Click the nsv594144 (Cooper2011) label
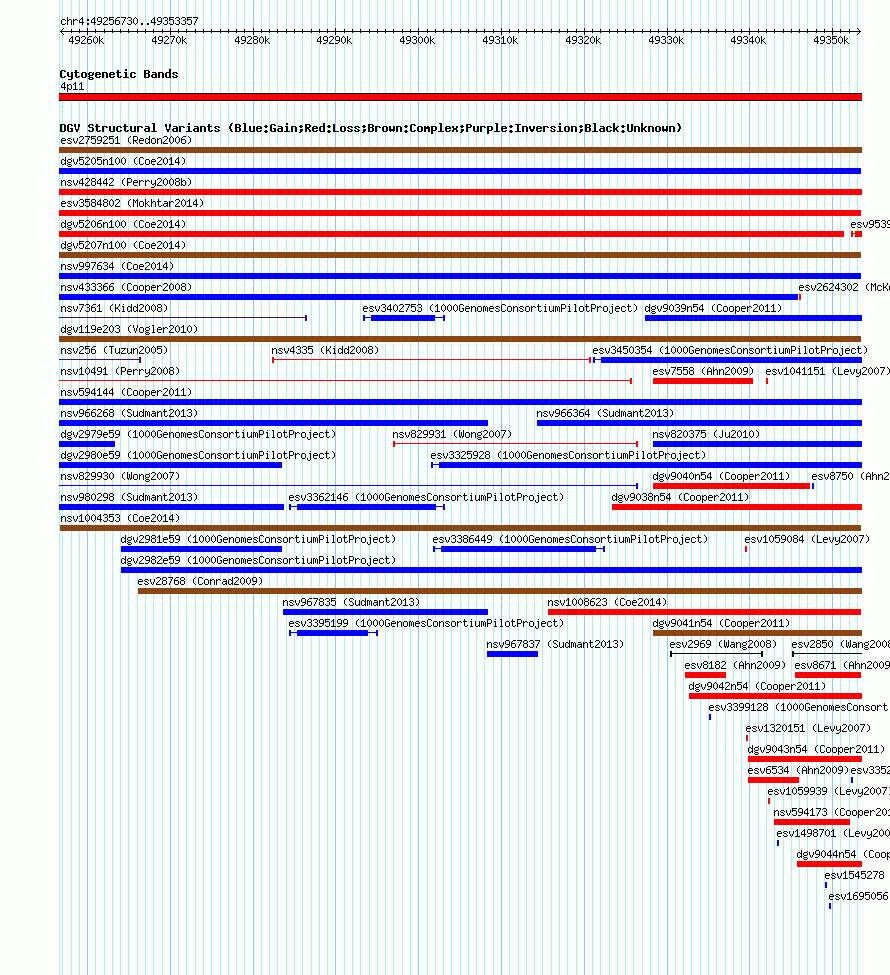Viewport: 890px width, 975px height. coord(126,392)
